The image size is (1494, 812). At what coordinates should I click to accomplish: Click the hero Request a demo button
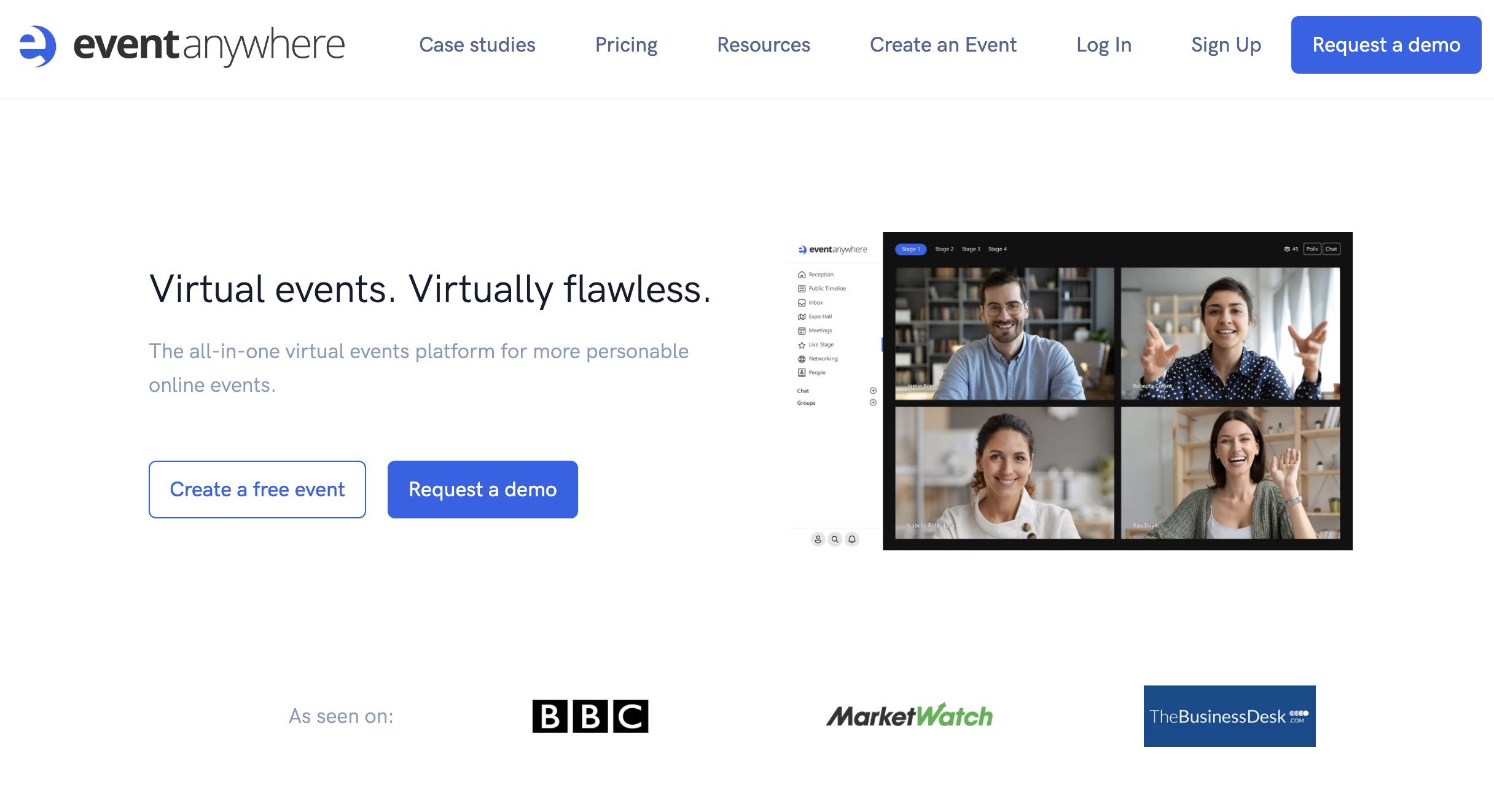(x=482, y=490)
